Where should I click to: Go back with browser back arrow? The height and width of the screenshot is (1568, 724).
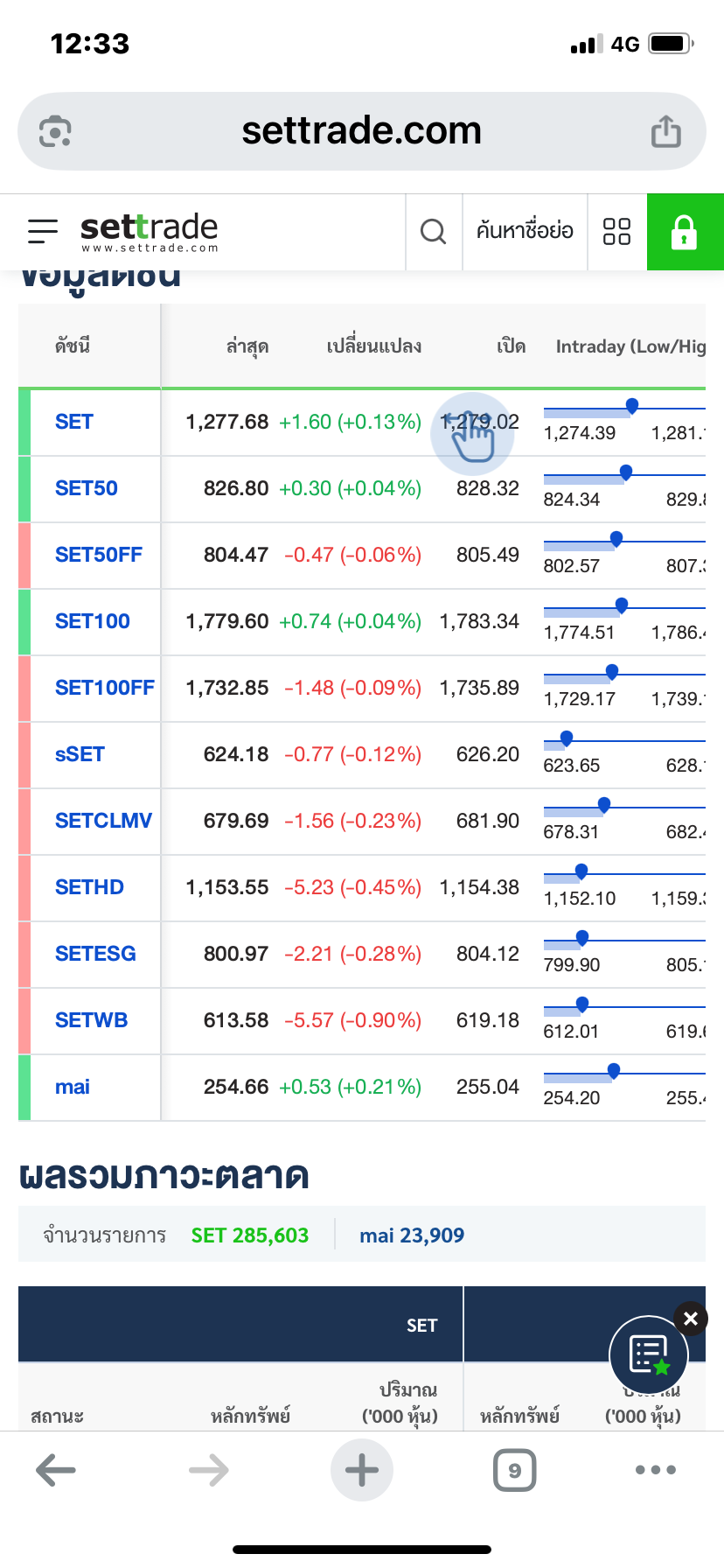click(56, 1470)
